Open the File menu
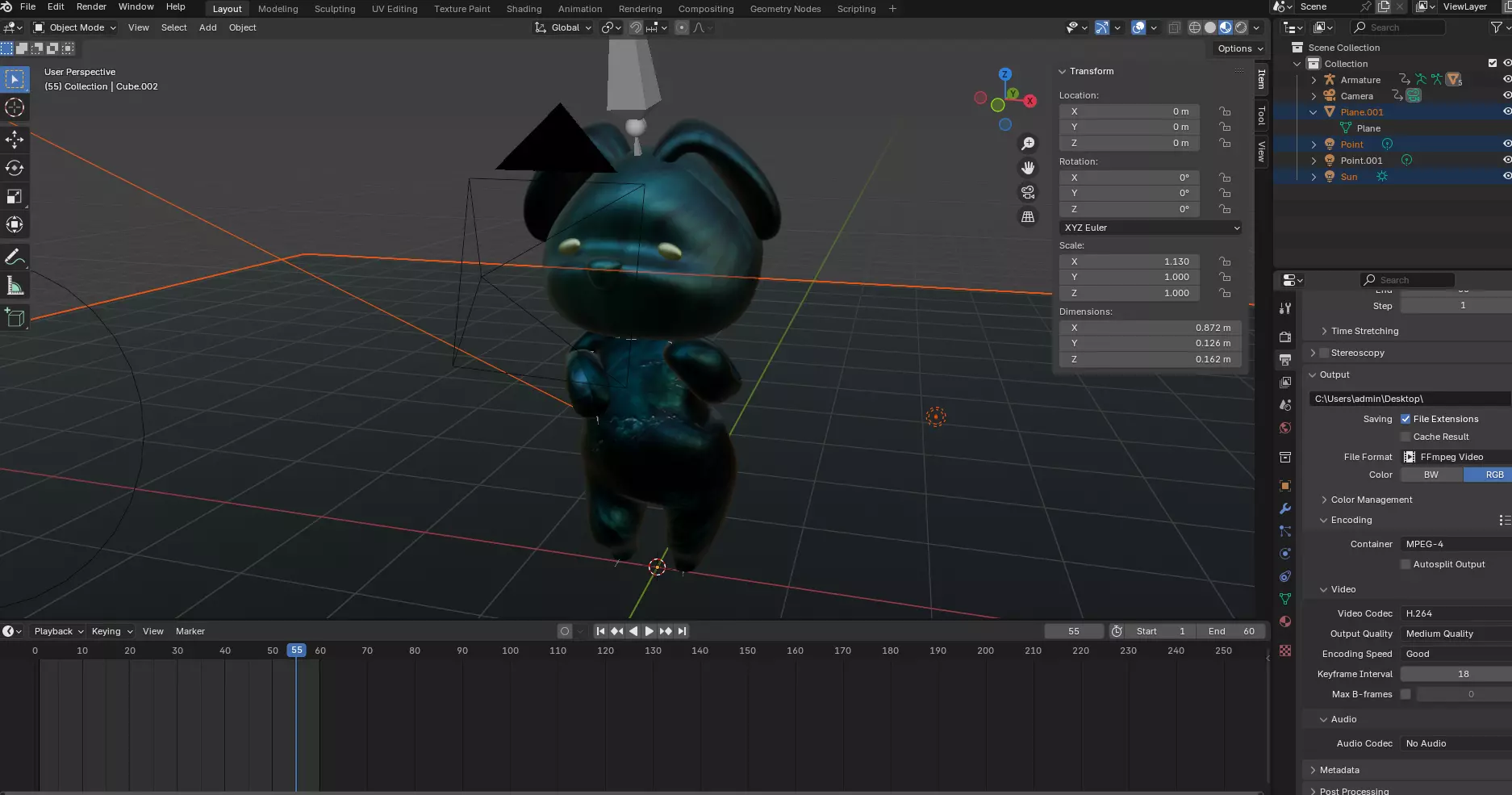Viewport: 1512px width, 795px height. point(27,6)
